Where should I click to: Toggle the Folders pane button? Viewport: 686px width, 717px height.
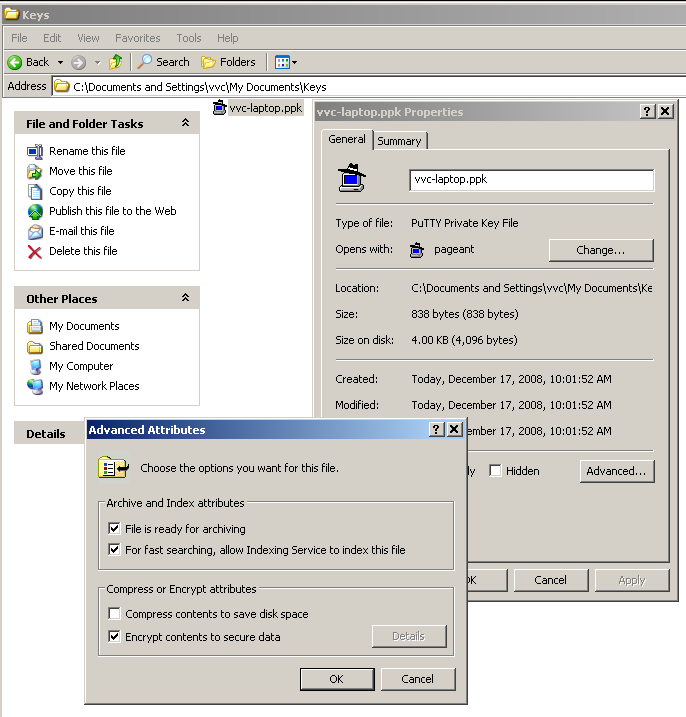coord(228,62)
